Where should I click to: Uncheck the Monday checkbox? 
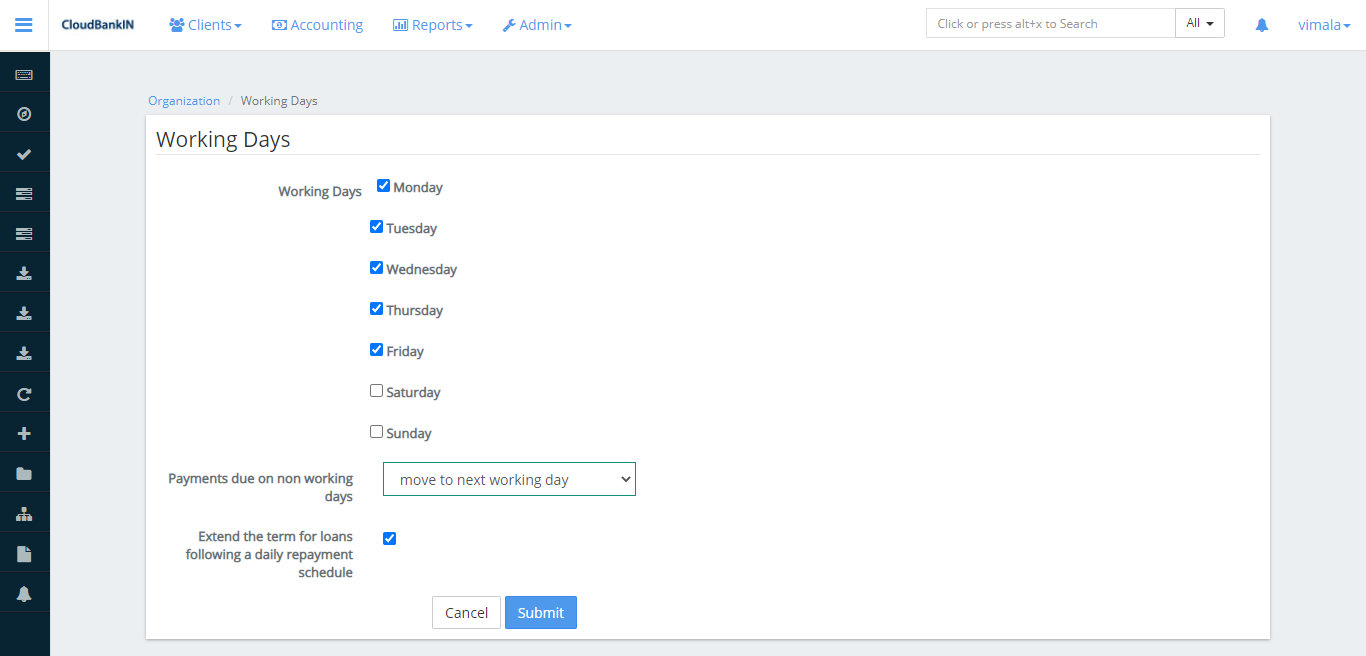(383, 186)
